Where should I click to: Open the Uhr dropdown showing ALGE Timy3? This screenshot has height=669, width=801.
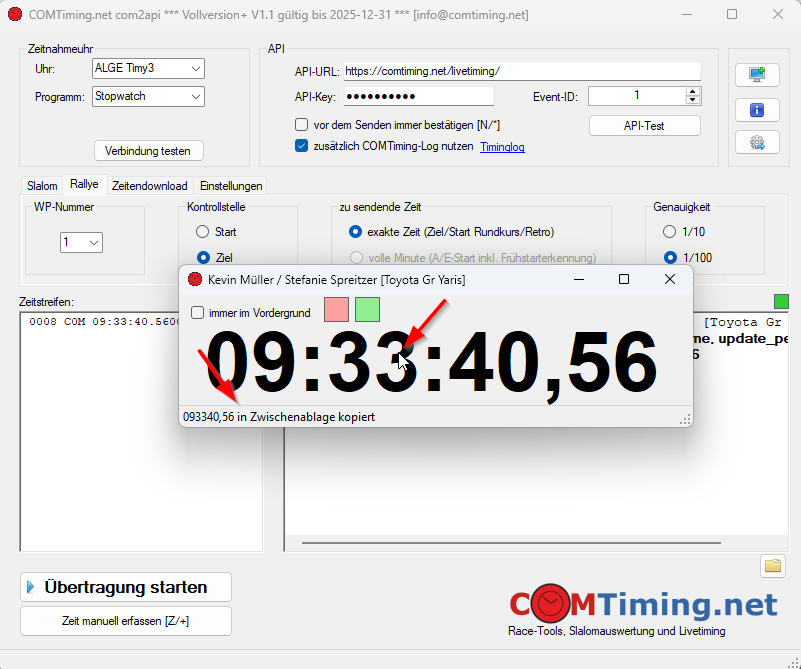148,69
